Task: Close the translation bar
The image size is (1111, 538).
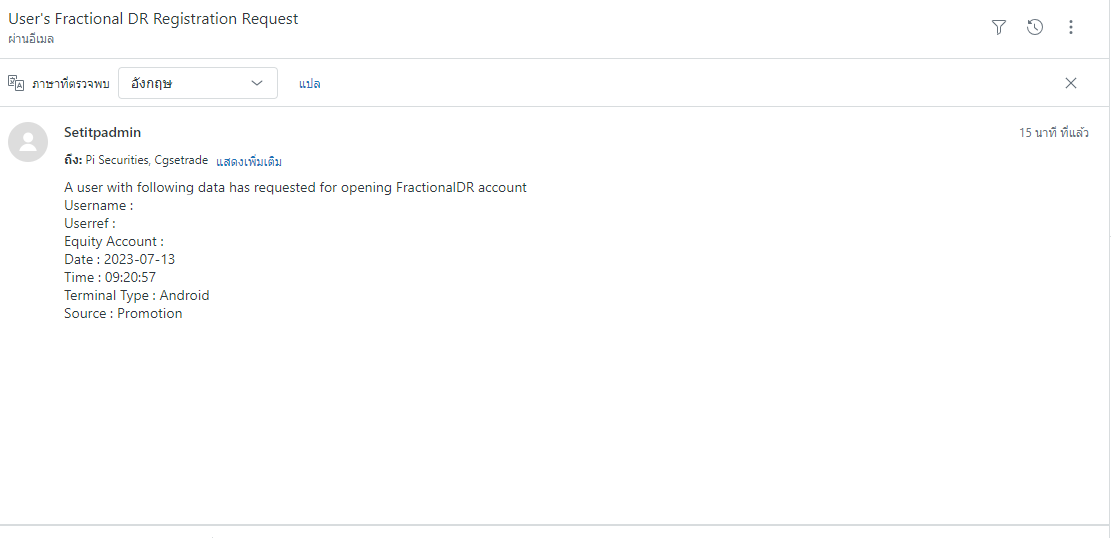Action: 1071,83
